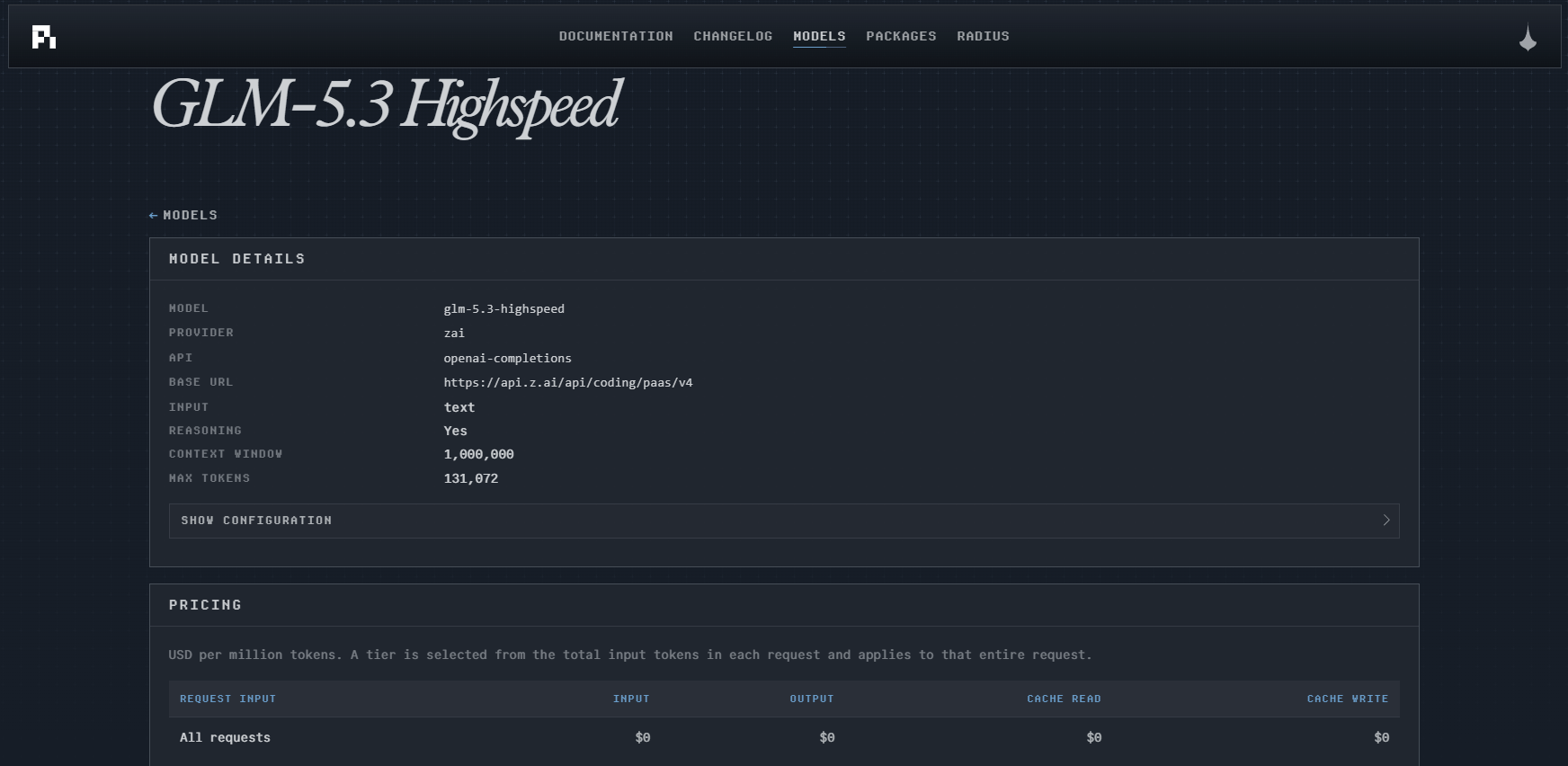Click the CACHE READ column header
The width and height of the screenshot is (1568, 766).
1064,699
